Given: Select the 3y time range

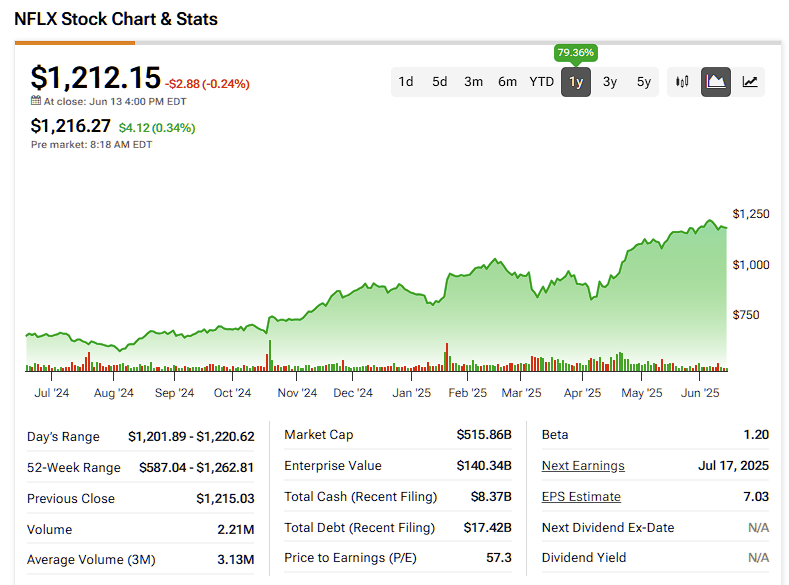Looking at the screenshot, I should pos(610,81).
